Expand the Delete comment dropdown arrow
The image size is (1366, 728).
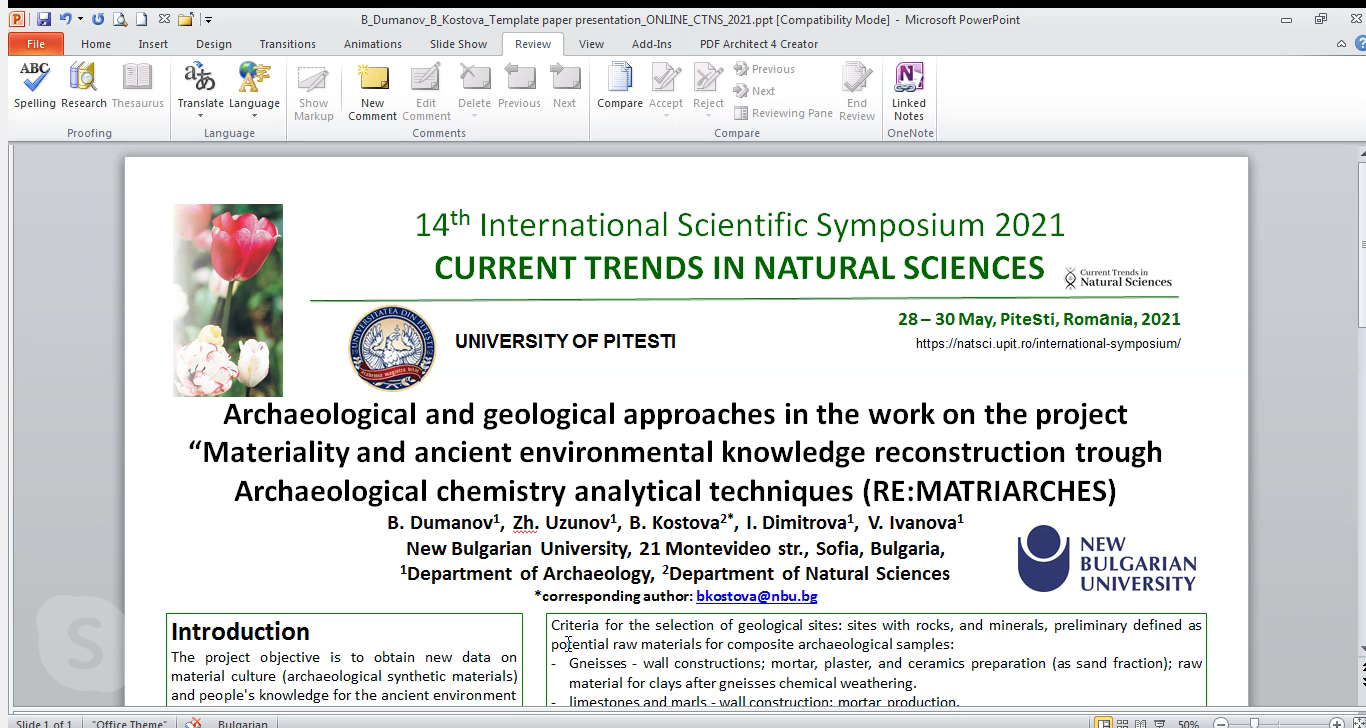(x=475, y=116)
